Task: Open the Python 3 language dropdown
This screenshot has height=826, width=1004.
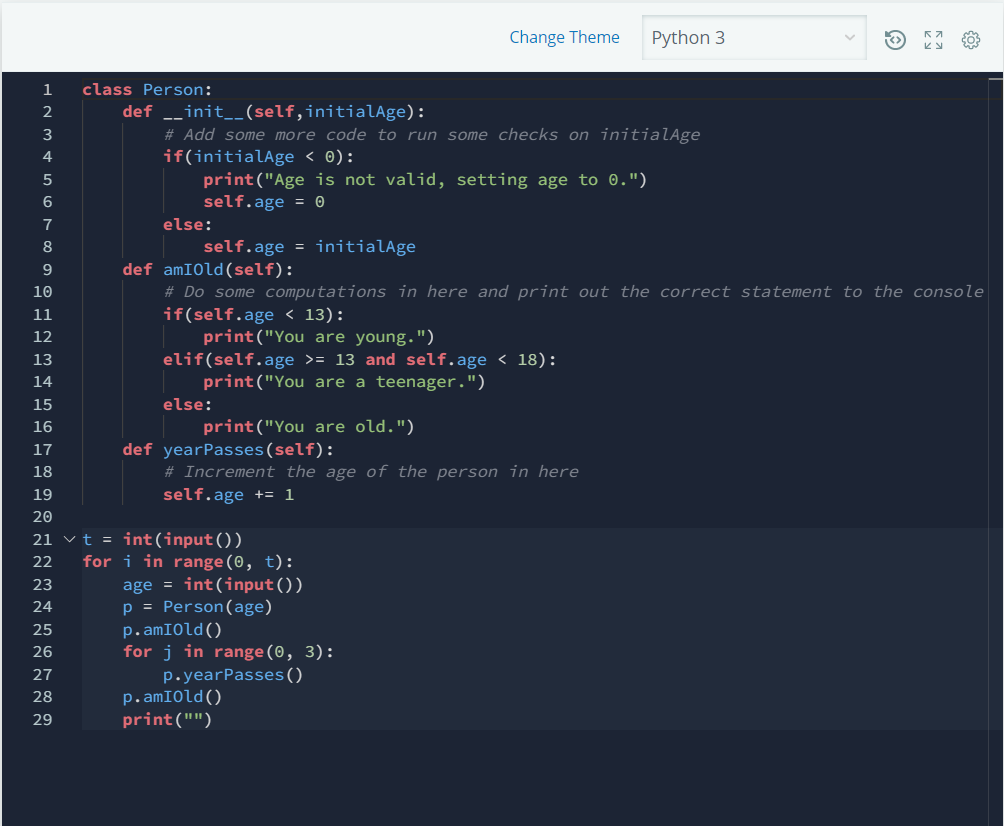Action: [x=754, y=37]
